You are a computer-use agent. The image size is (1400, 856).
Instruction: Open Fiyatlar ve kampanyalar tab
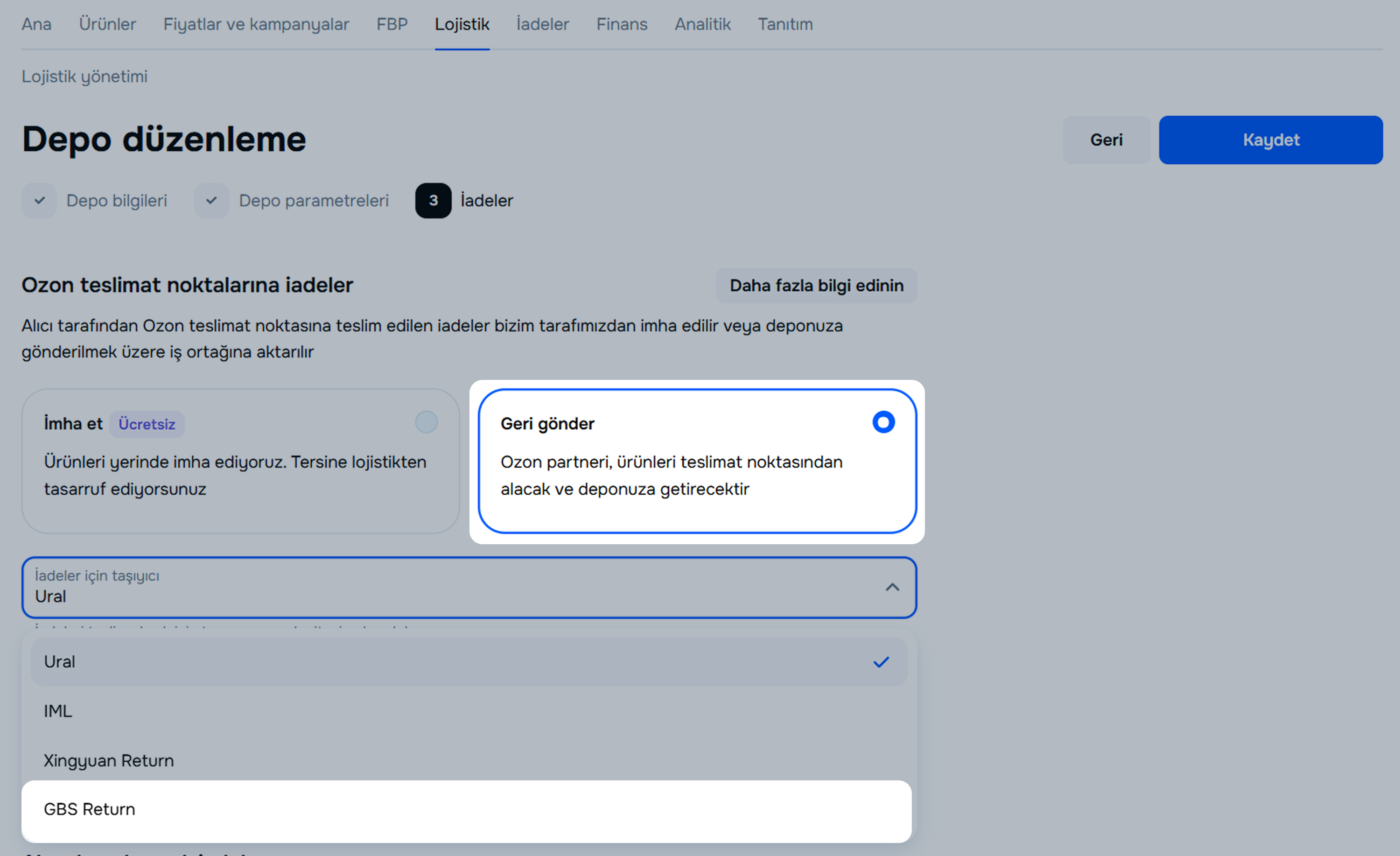(x=256, y=24)
